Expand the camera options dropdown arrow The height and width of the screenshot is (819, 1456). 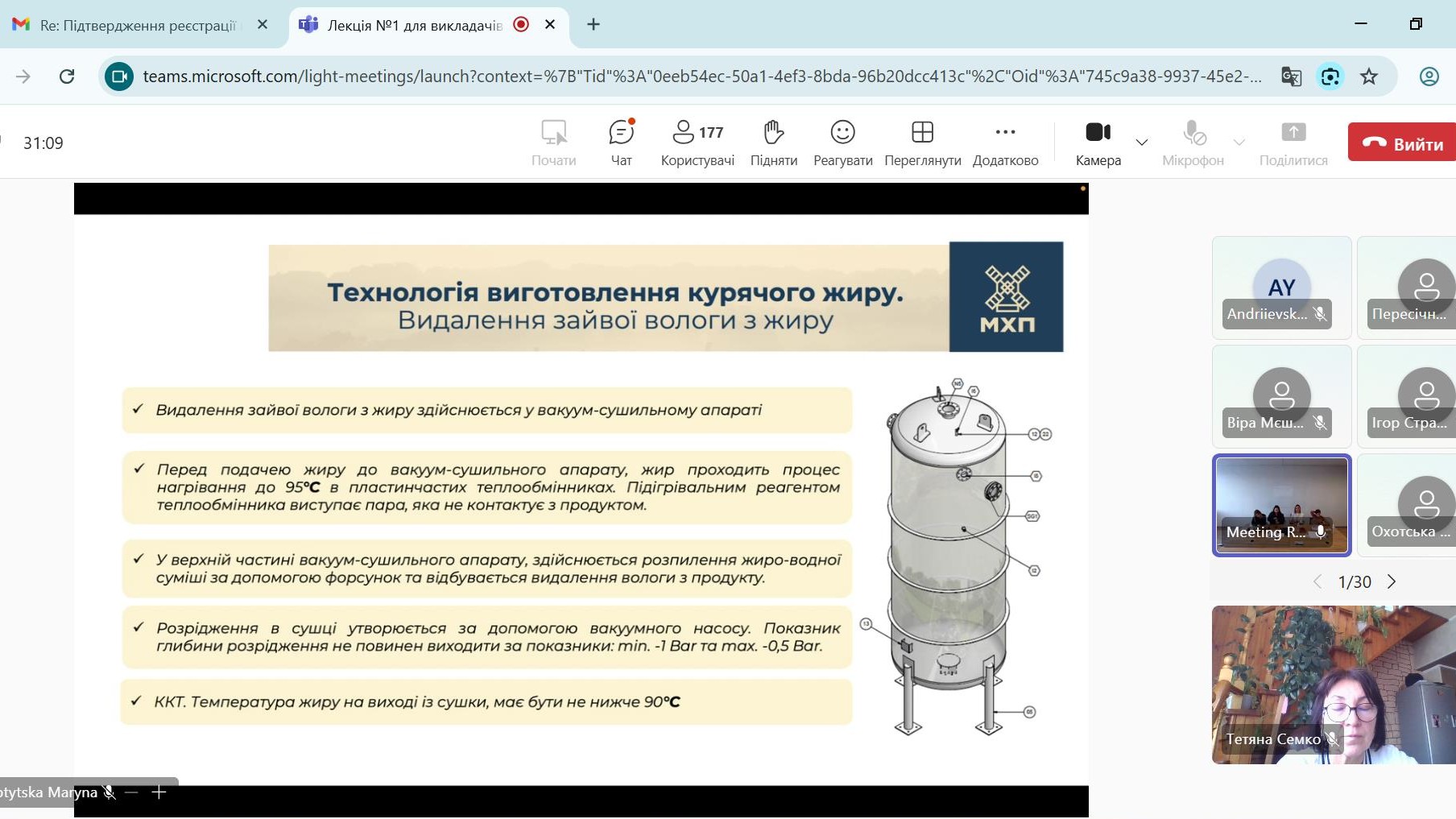(x=1141, y=143)
